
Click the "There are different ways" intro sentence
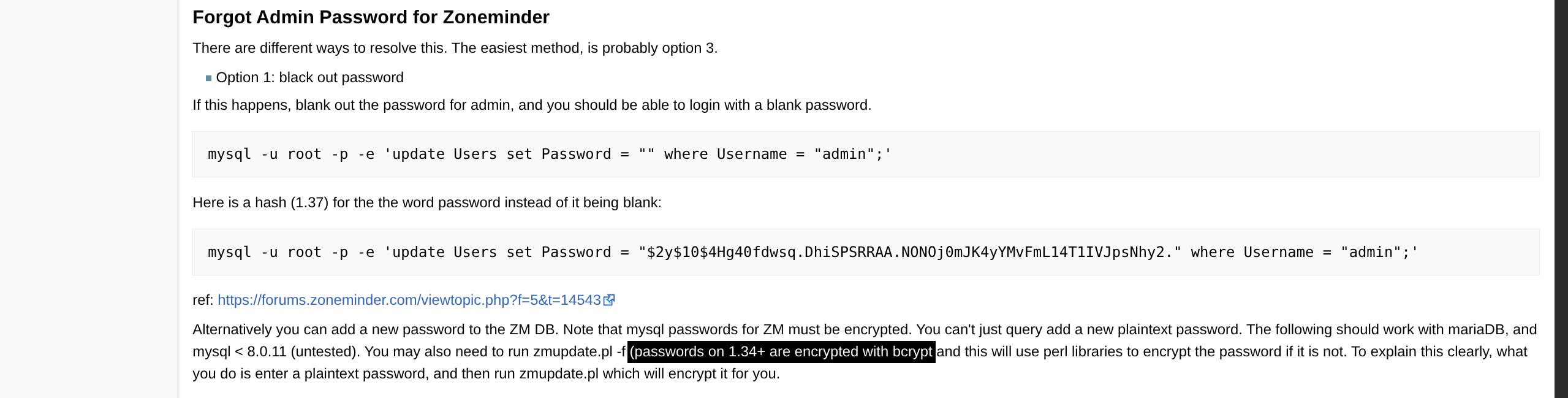click(x=455, y=48)
